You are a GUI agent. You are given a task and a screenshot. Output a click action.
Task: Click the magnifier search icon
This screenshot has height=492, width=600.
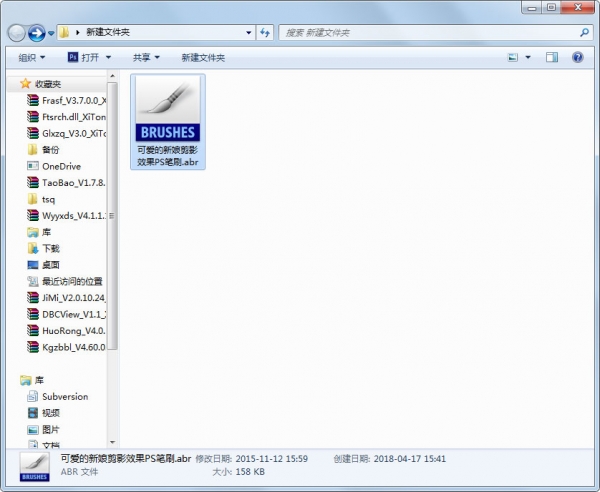pyautogui.click(x=584, y=33)
